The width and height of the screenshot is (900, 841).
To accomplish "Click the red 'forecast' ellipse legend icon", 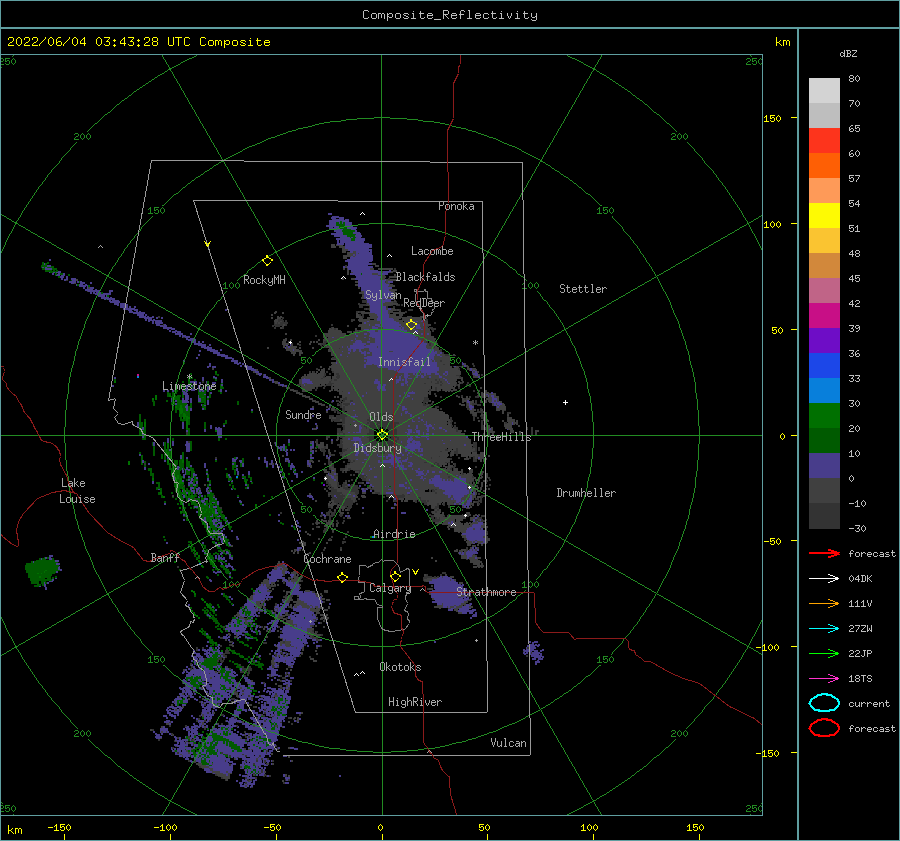I will 824,728.
